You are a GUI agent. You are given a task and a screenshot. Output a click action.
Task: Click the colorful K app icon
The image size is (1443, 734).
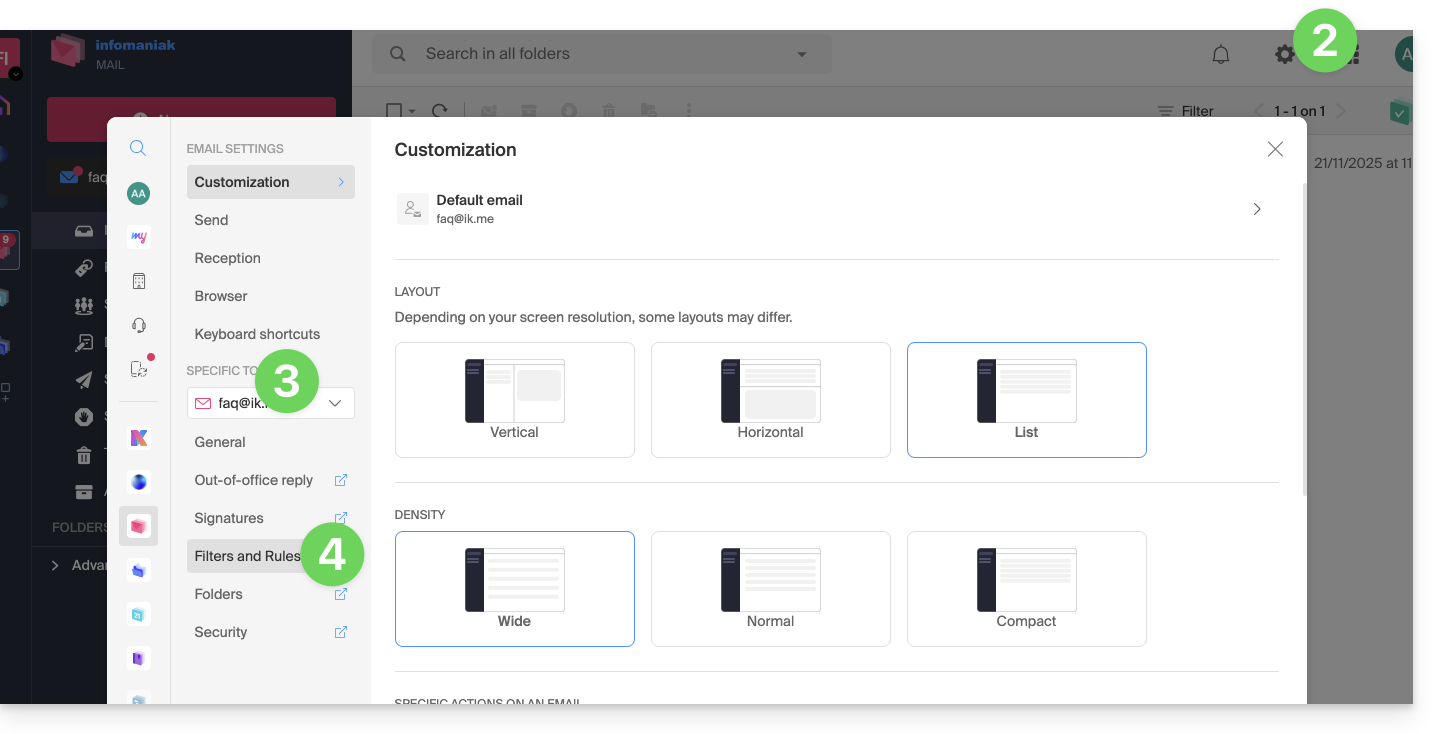pos(138,438)
